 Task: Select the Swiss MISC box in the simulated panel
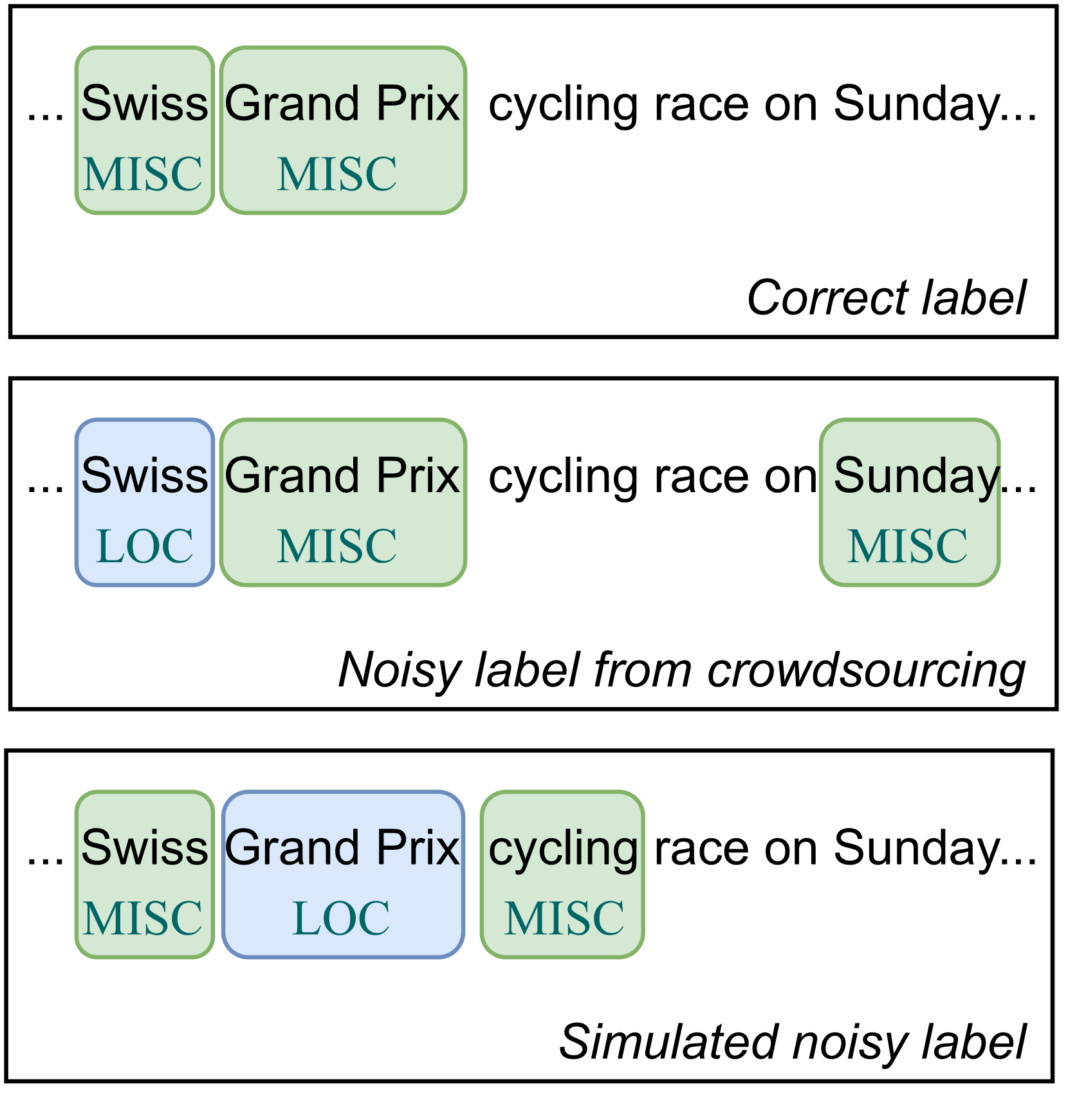point(144,874)
